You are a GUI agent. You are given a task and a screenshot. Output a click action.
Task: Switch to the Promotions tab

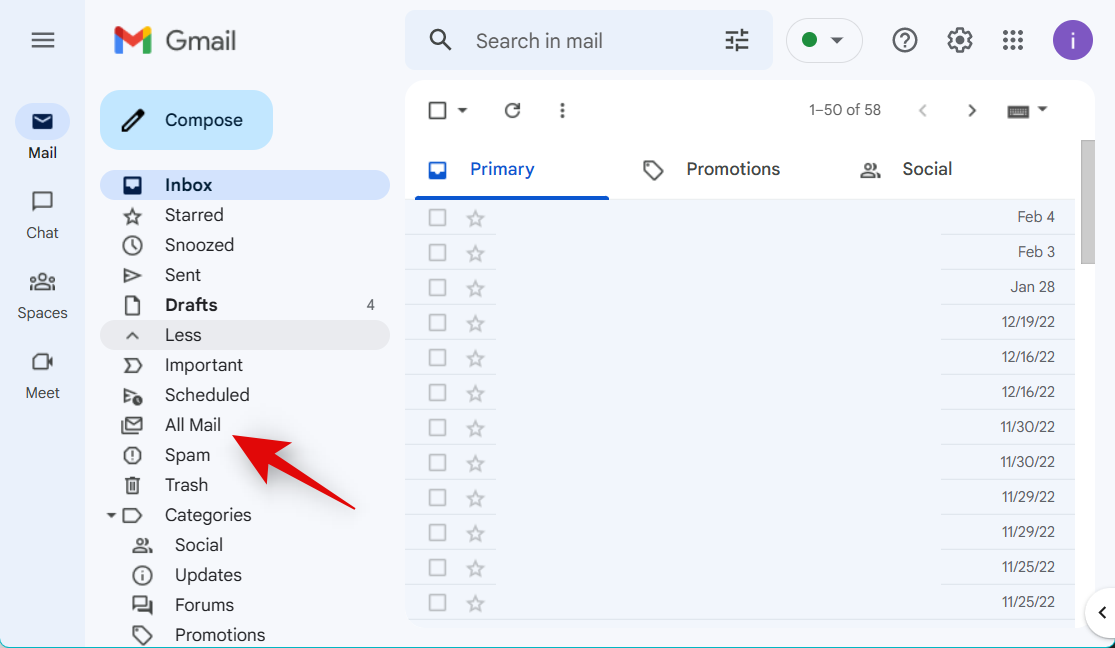pos(732,169)
